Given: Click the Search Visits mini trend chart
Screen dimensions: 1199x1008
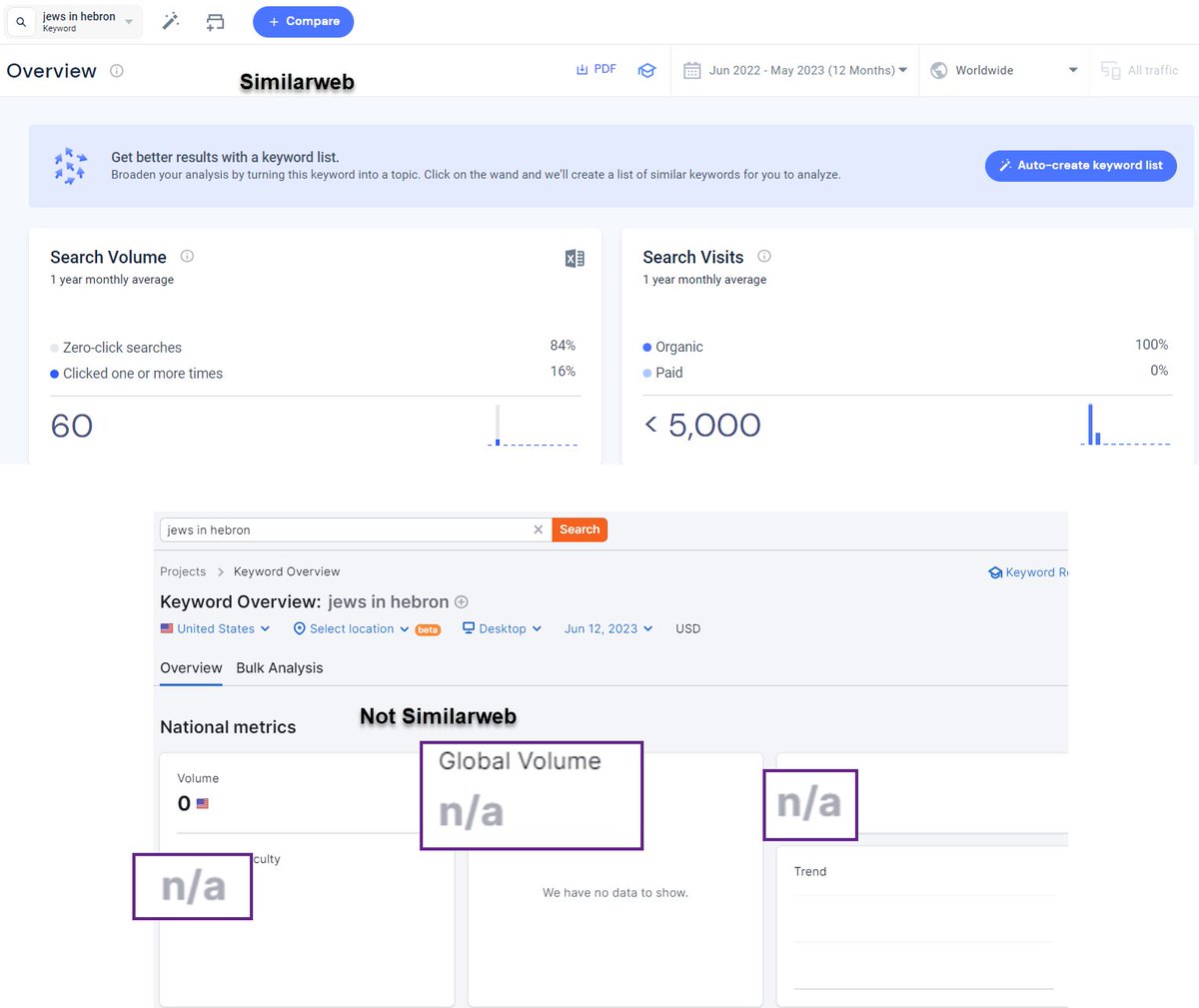Looking at the screenshot, I should 1125,424.
